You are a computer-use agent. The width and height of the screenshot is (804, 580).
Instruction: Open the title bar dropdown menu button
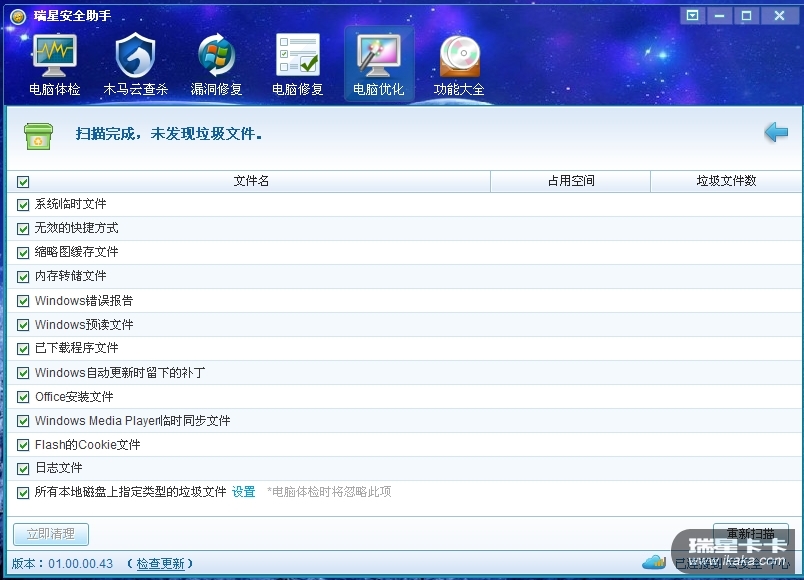(x=693, y=16)
